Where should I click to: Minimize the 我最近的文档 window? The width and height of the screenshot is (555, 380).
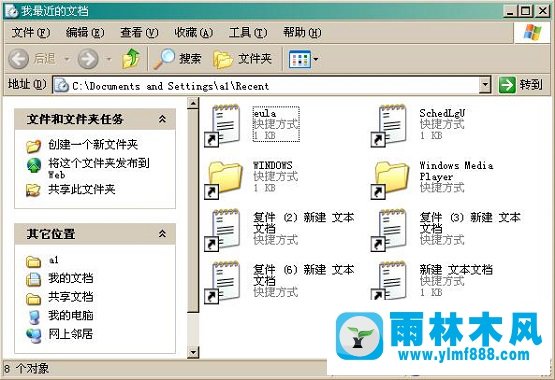(x=510, y=11)
